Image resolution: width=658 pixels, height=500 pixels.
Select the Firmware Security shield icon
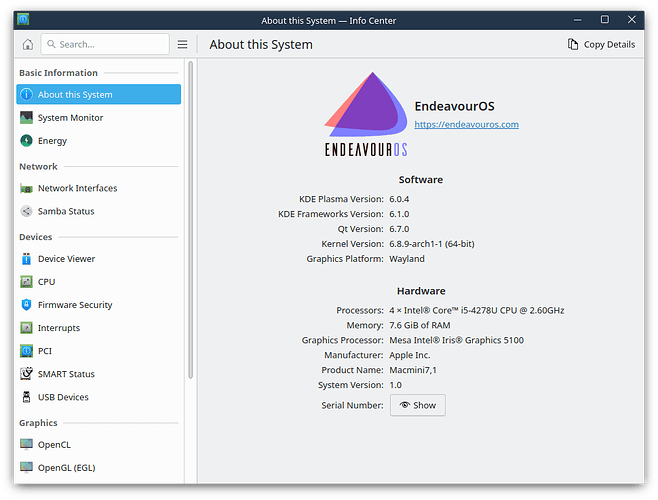[27, 305]
